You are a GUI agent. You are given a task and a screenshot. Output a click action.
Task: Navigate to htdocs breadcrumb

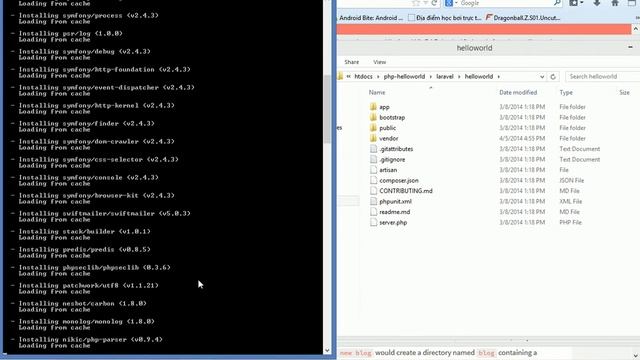tap(363, 77)
